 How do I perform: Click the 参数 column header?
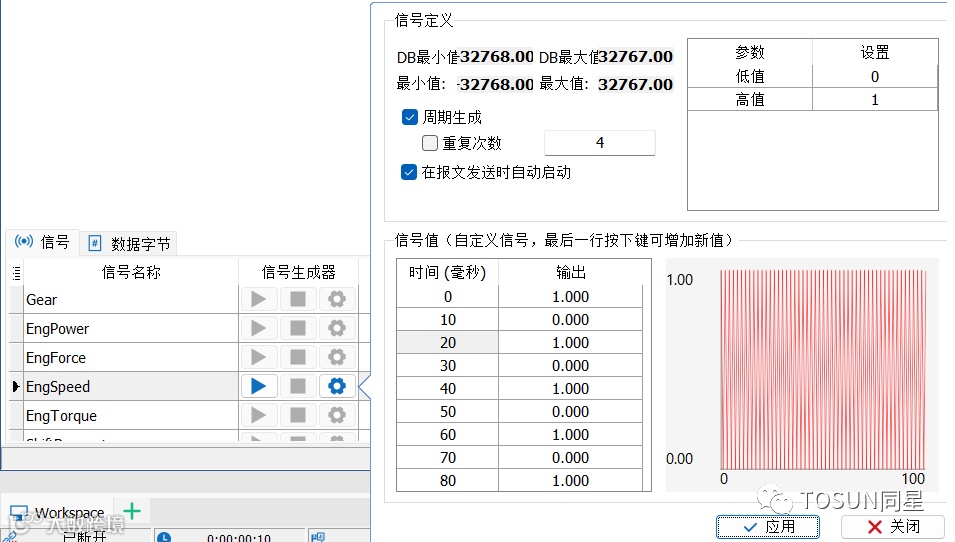750,52
